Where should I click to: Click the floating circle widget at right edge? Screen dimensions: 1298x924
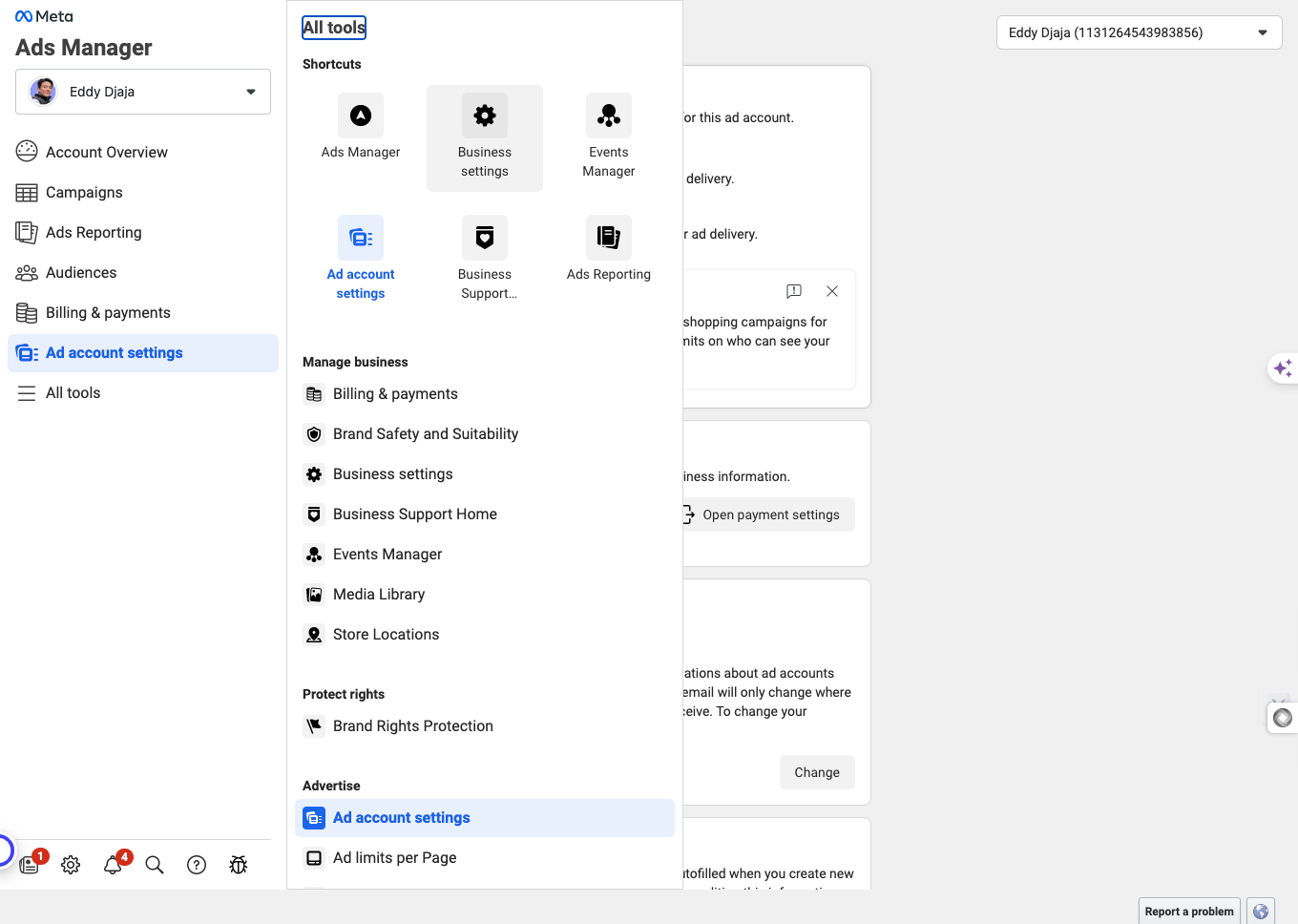(x=1283, y=718)
